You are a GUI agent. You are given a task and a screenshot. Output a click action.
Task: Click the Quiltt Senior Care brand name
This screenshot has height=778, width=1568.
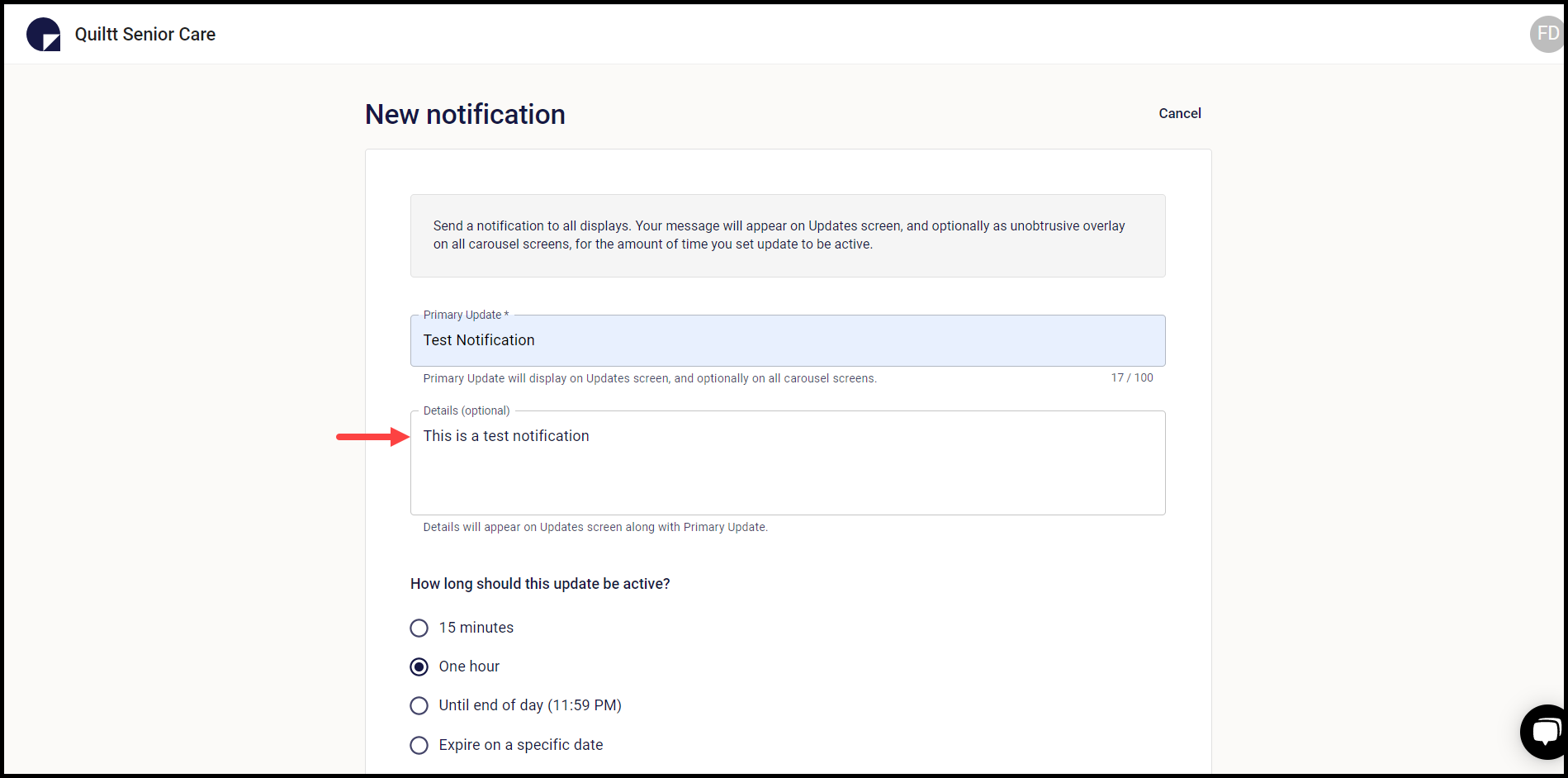145,34
